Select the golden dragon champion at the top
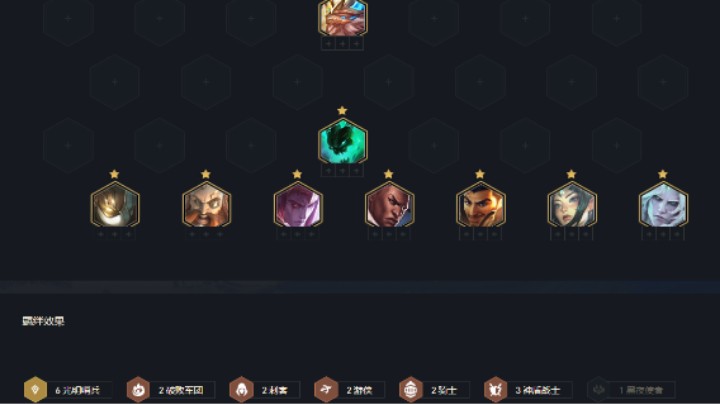 click(343, 17)
